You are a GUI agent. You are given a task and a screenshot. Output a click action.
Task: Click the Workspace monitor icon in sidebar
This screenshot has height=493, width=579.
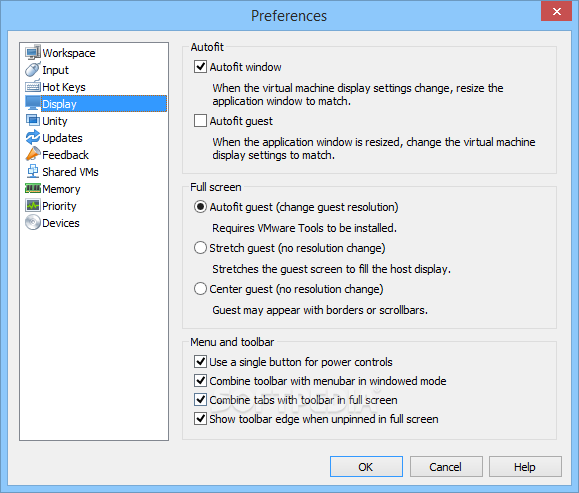coord(33,53)
